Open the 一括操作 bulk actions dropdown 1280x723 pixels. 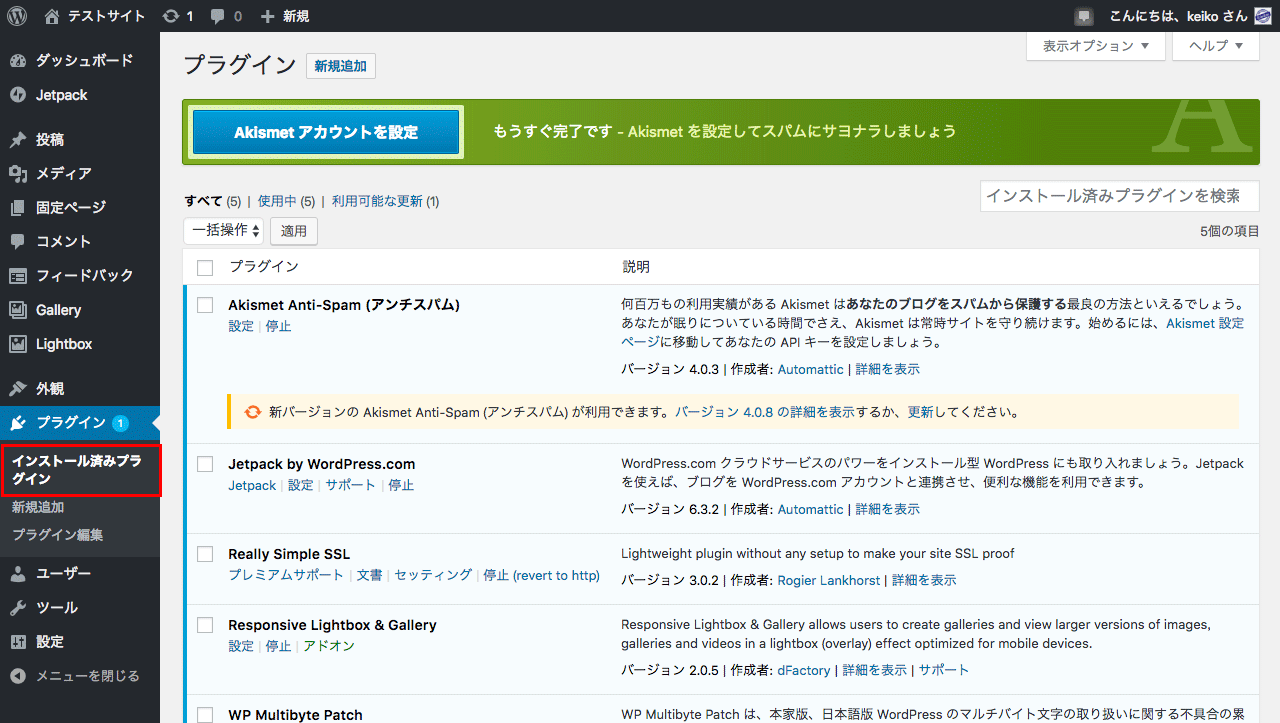click(224, 231)
